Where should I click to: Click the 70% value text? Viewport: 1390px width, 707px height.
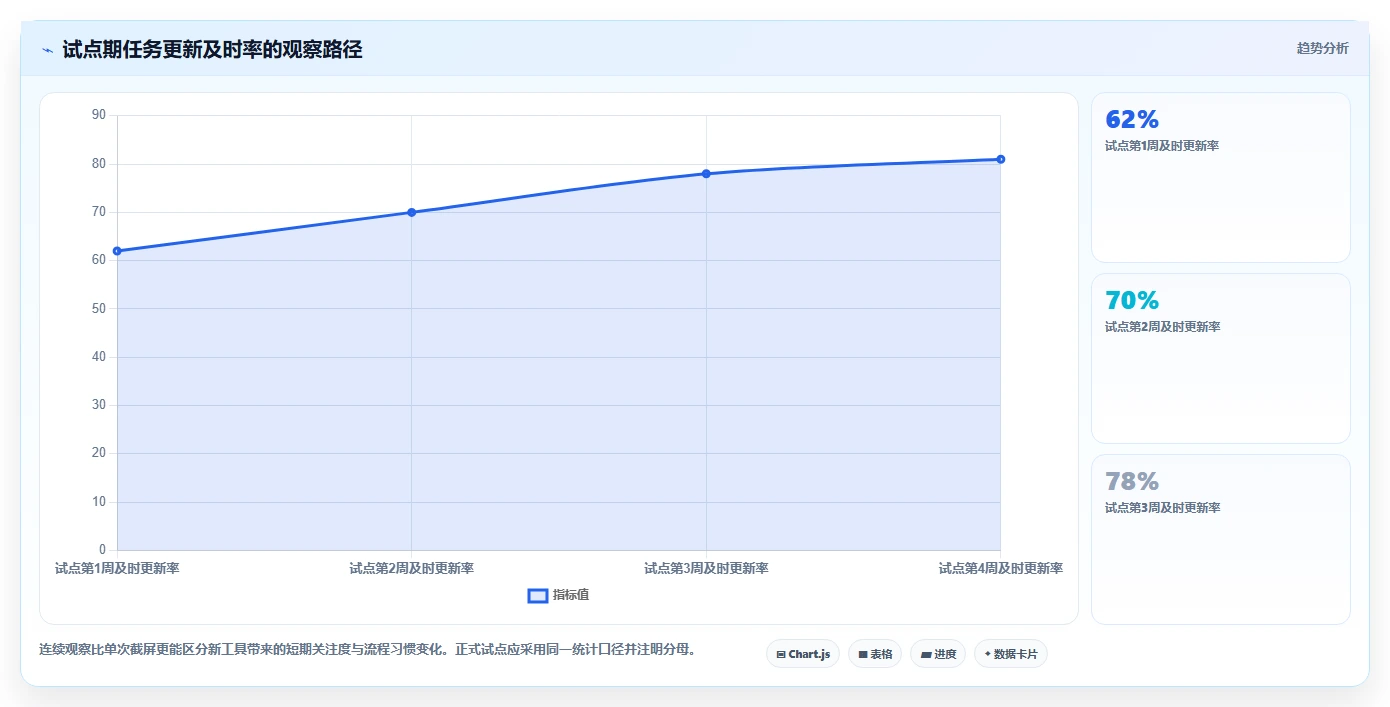tap(1132, 301)
